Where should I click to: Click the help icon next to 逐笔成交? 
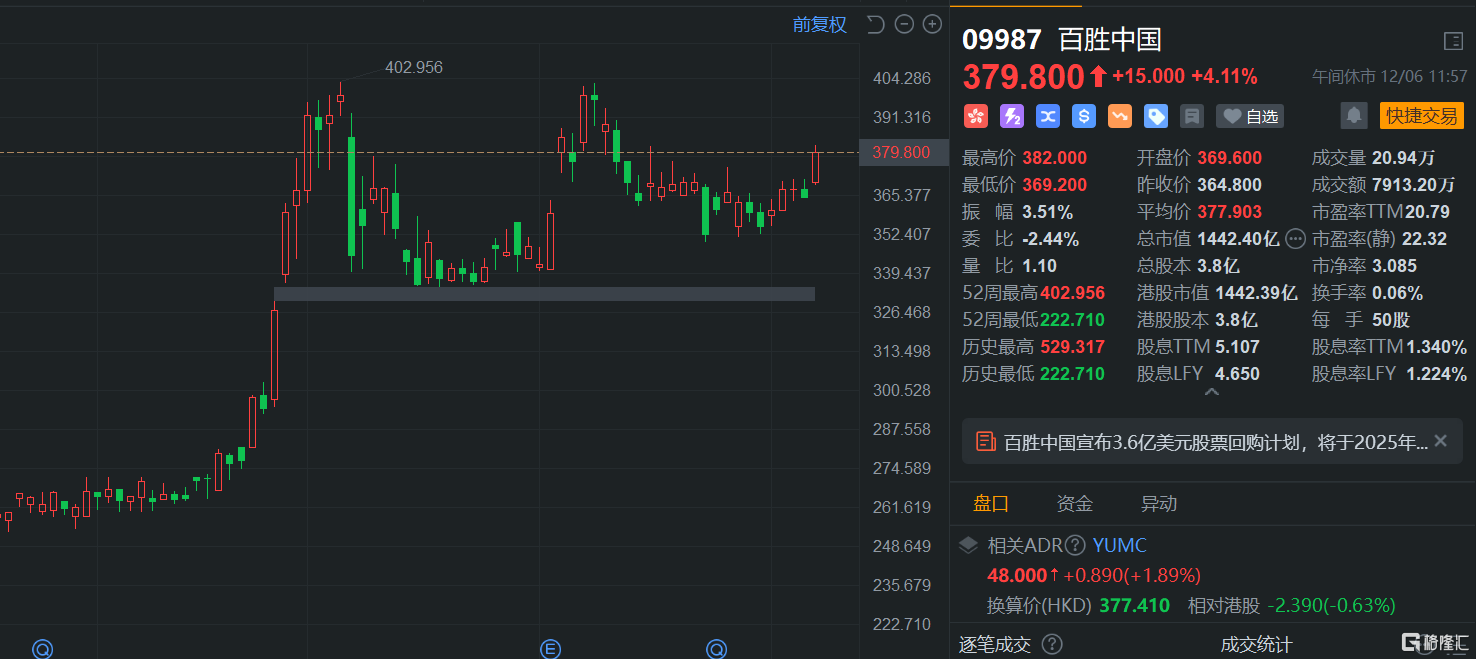pos(1052,645)
